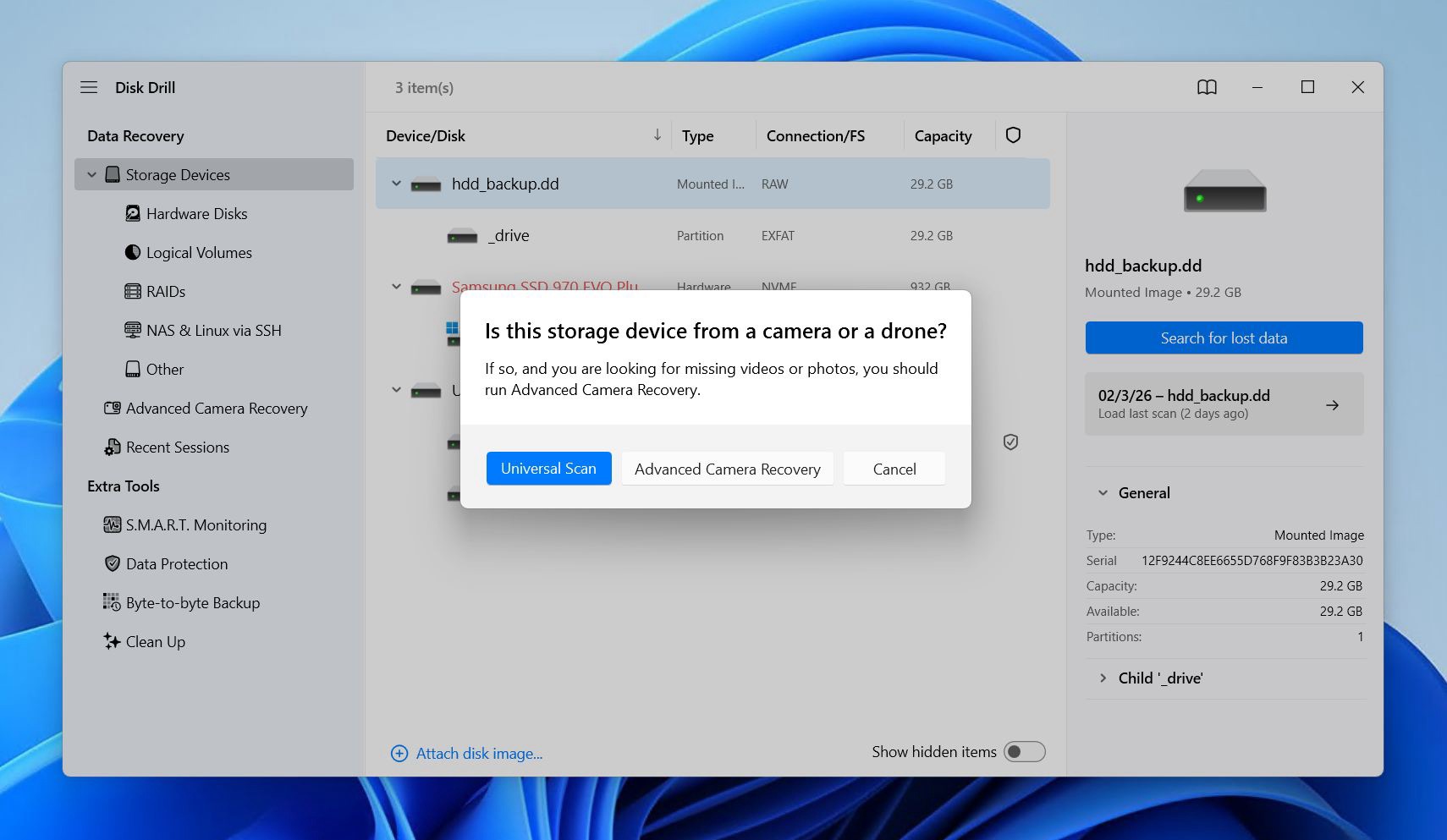This screenshot has height=840, width=1447.
Task: Click Cancel in the dialog
Action: [894, 469]
